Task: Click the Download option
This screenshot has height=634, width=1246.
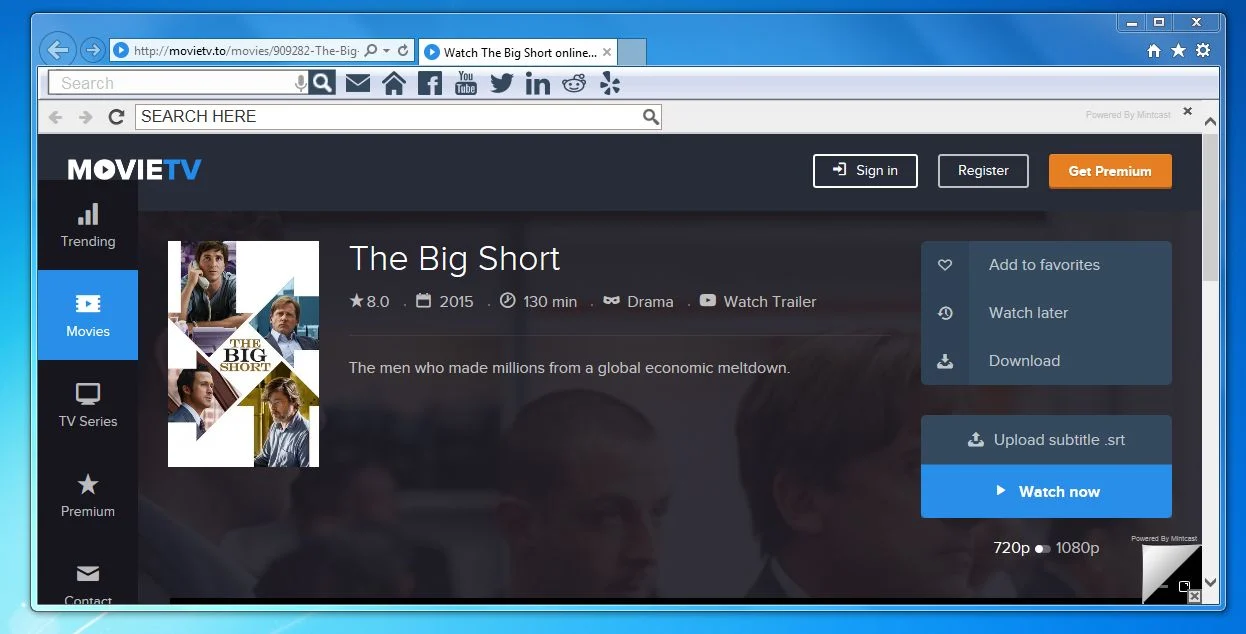Action: tap(1046, 361)
